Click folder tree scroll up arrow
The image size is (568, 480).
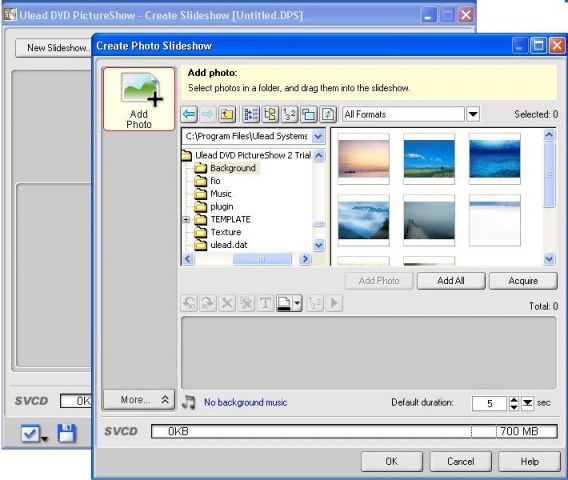318,156
